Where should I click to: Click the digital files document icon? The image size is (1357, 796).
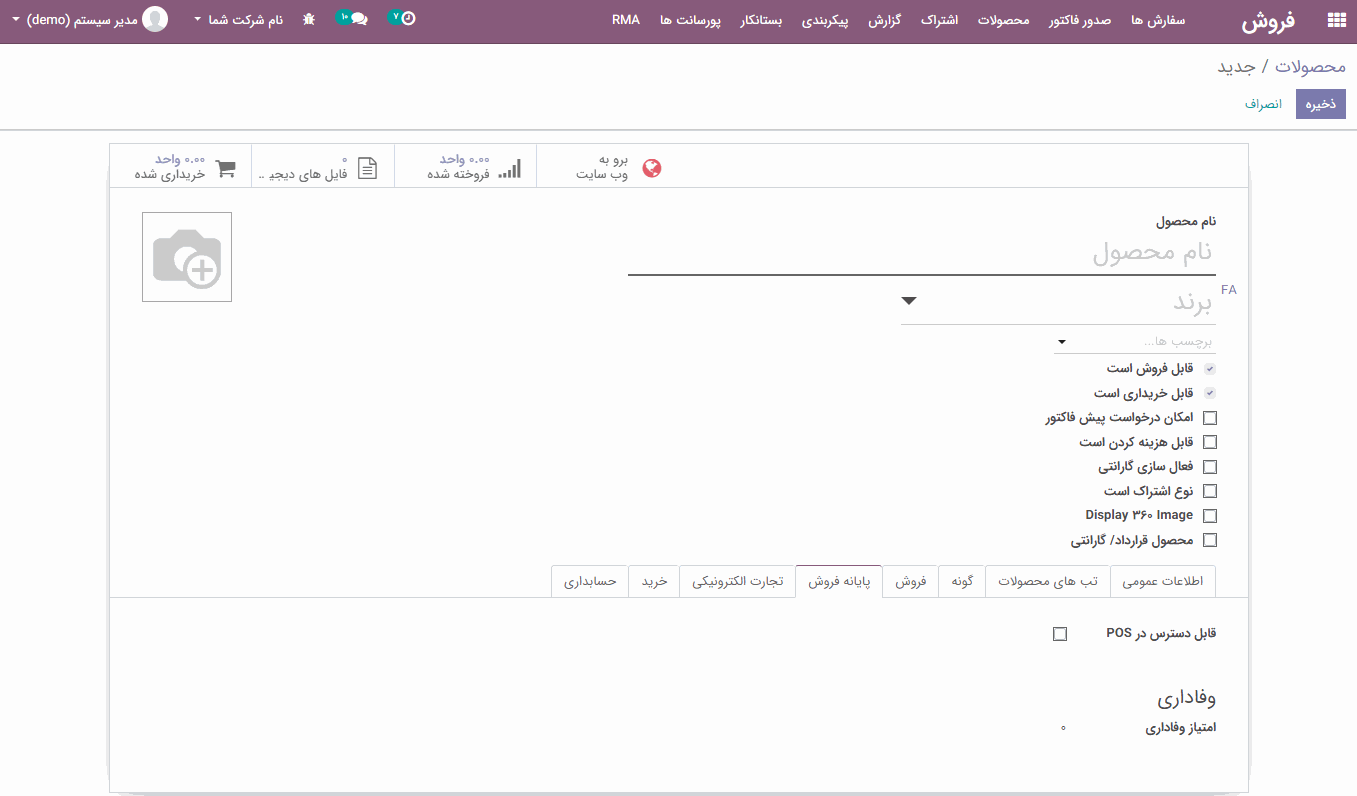tap(368, 168)
